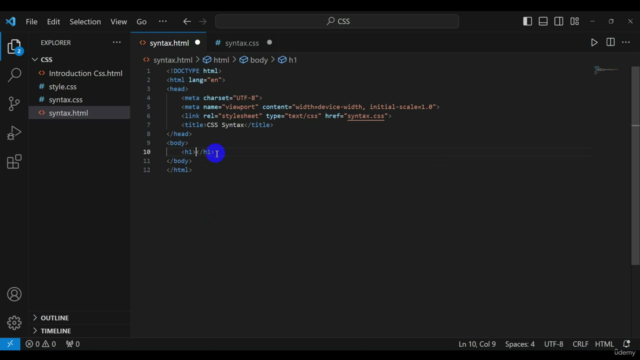640x360 pixels.
Task: Click the remote window status bar icon
Action: coord(10,344)
